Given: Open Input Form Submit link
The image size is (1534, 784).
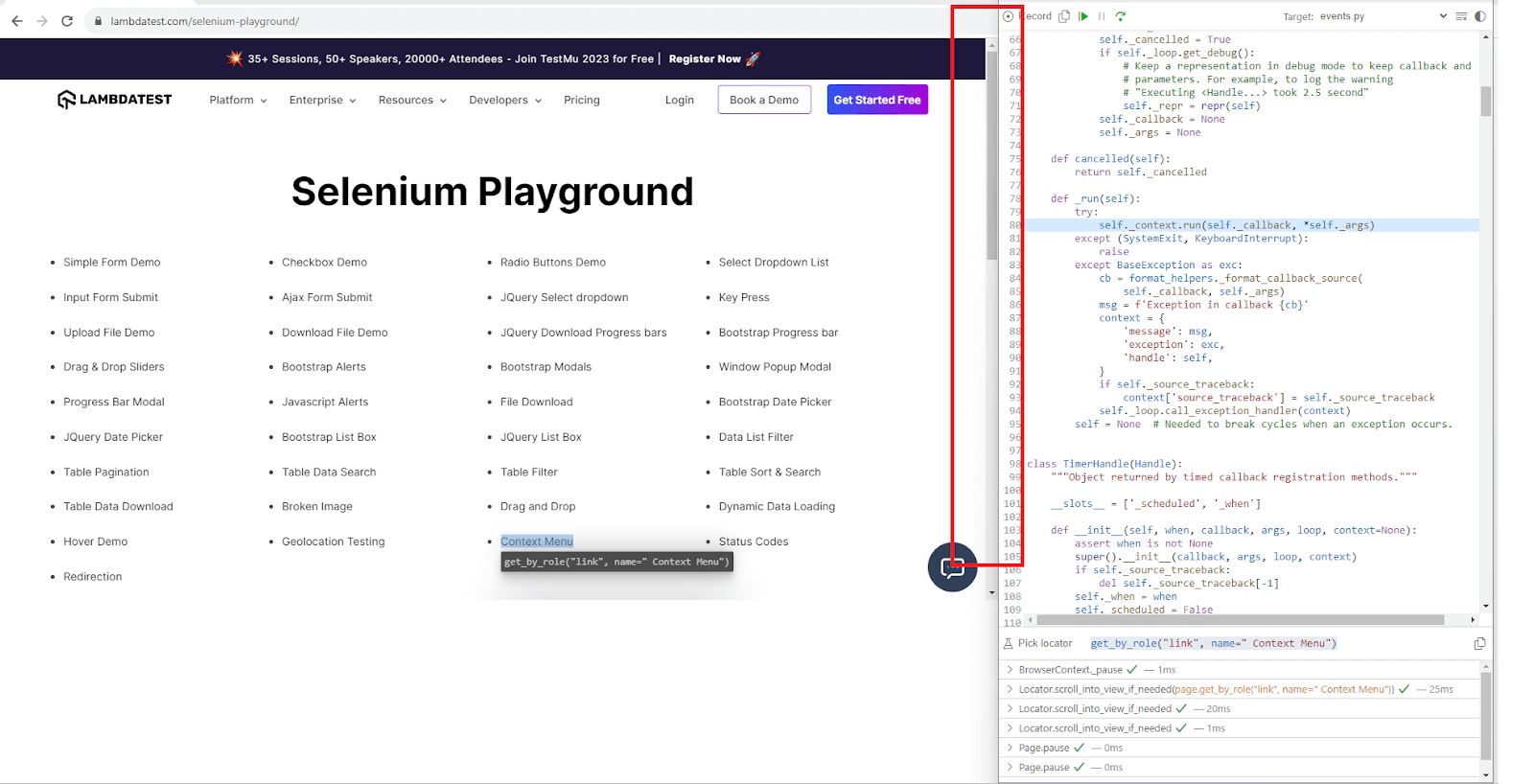Looking at the screenshot, I should tap(111, 297).
